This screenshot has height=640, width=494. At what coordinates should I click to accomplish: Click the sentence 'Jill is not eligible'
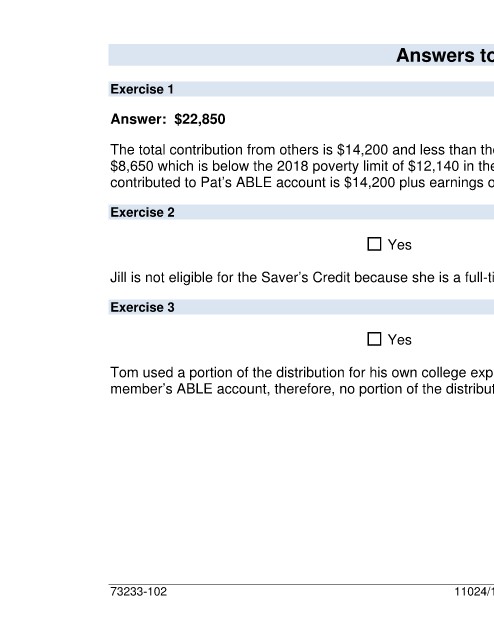pyautogui.click(x=302, y=278)
